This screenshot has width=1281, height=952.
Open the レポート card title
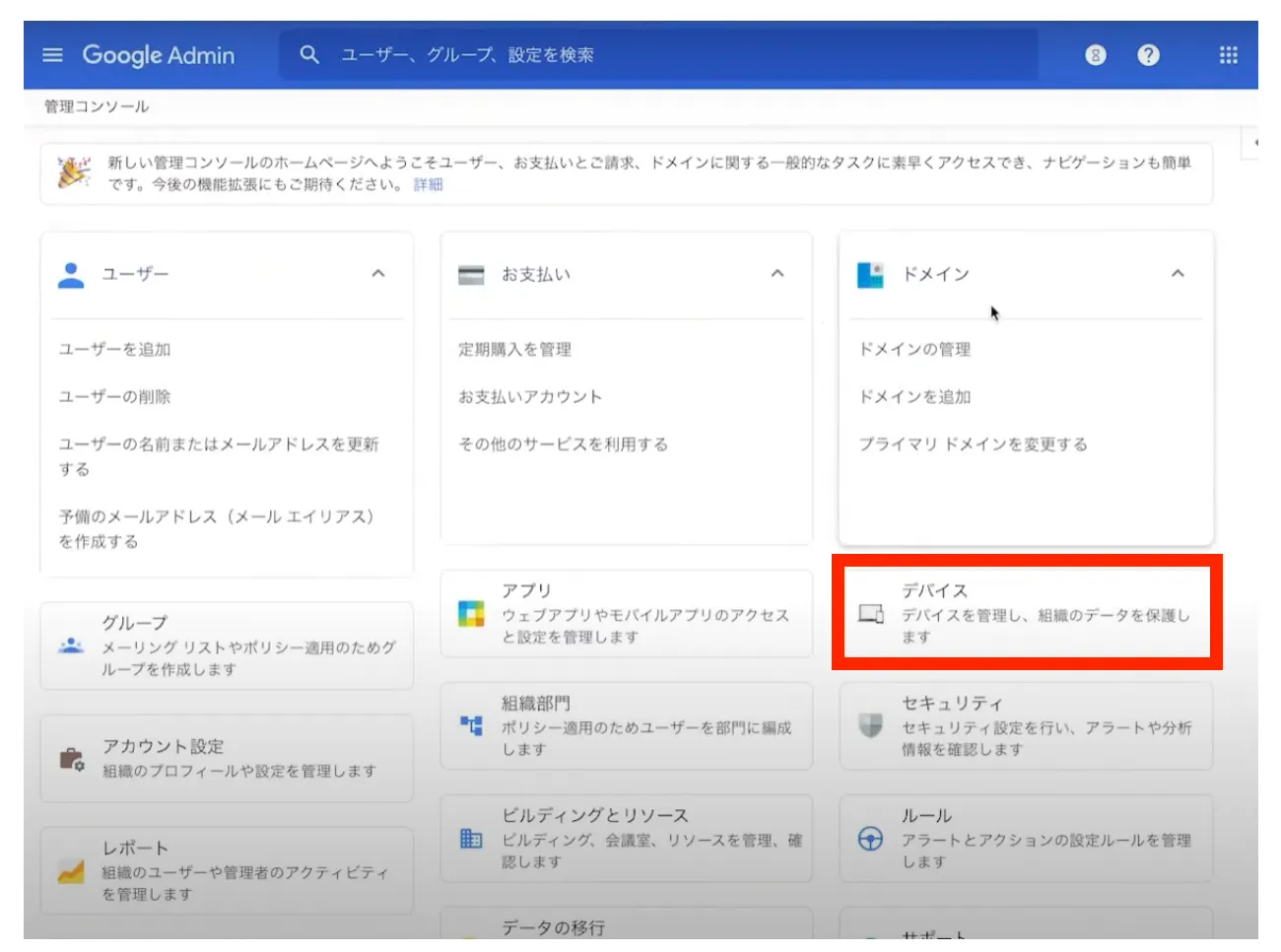(x=135, y=848)
